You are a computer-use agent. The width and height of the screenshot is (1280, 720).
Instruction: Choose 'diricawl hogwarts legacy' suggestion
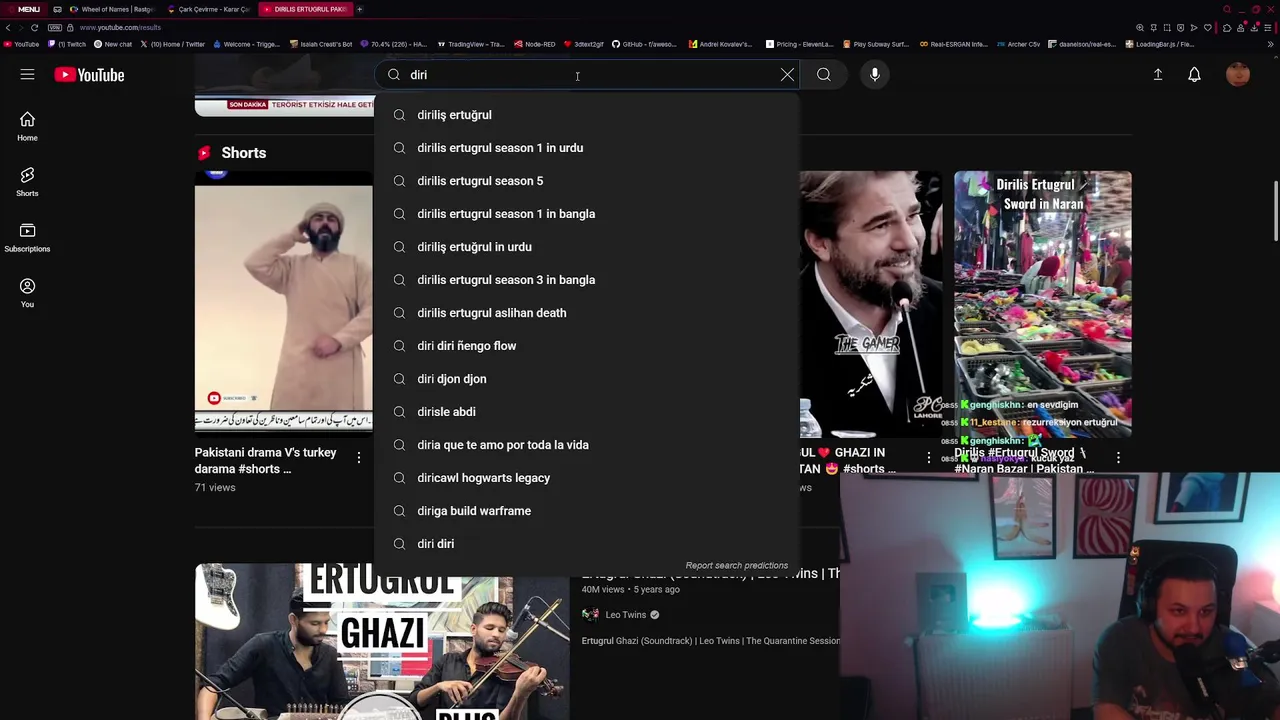587,478
